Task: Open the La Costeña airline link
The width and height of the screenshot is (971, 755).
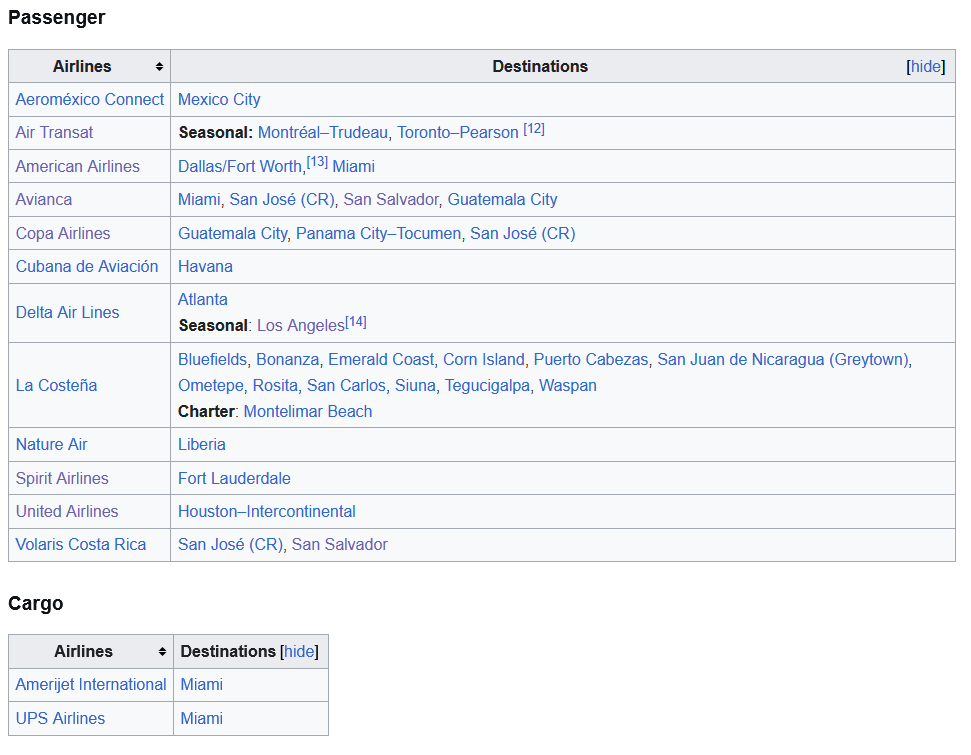Action: 56,385
